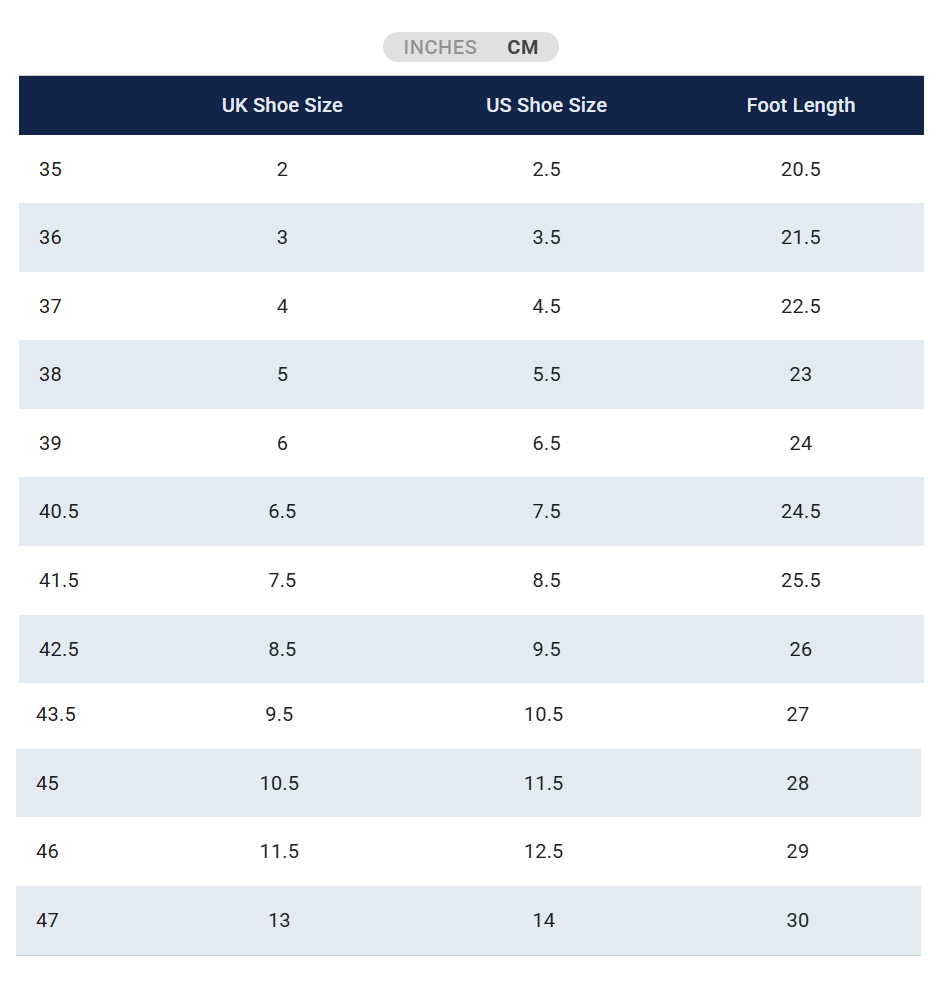The width and height of the screenshot is (945, 995).
Task: Select the size 47 row label
Action: click(x=47, y=920)
